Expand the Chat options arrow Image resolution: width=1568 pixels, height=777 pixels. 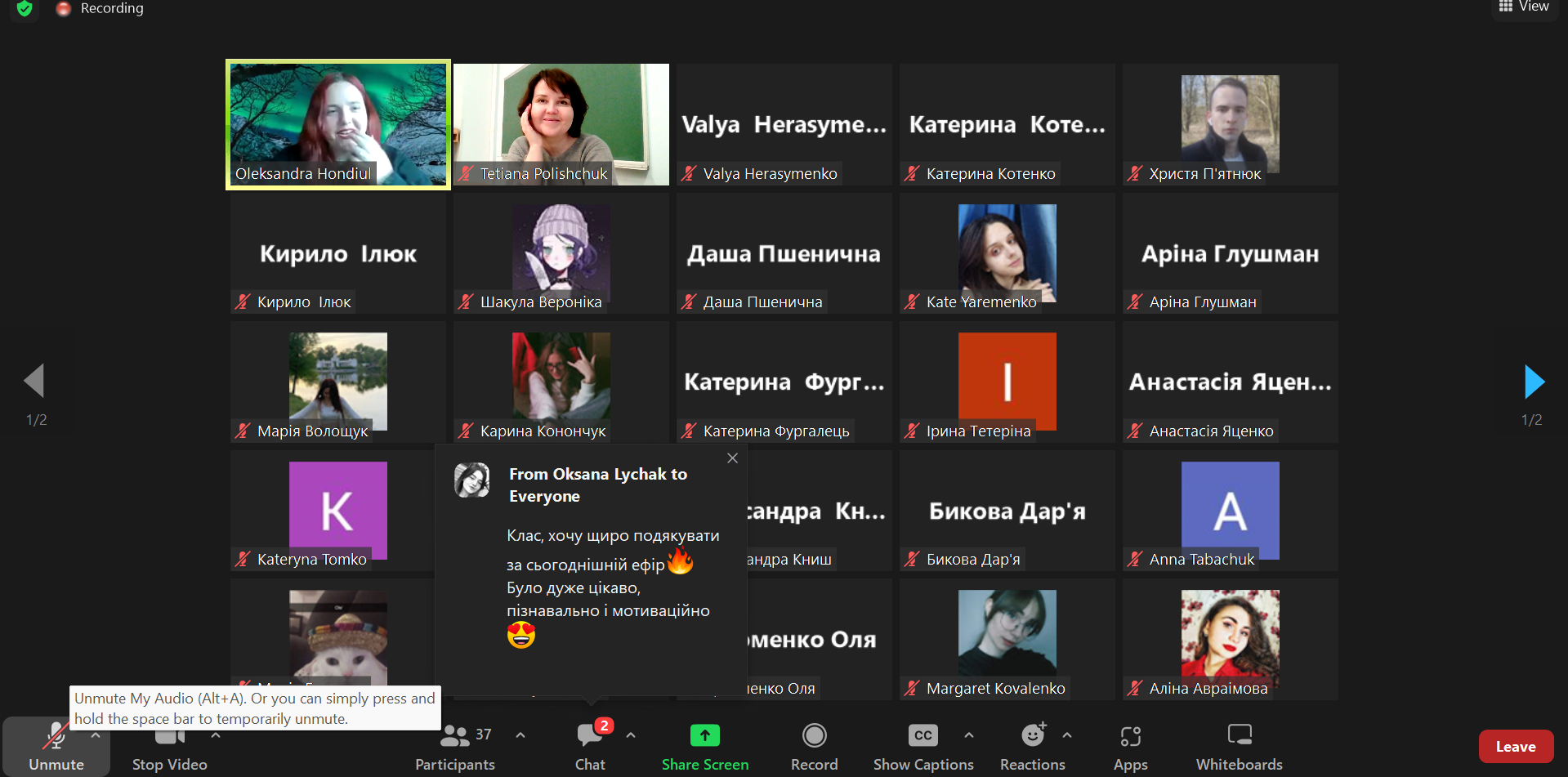pyautogui.click(x=631, y=735)
